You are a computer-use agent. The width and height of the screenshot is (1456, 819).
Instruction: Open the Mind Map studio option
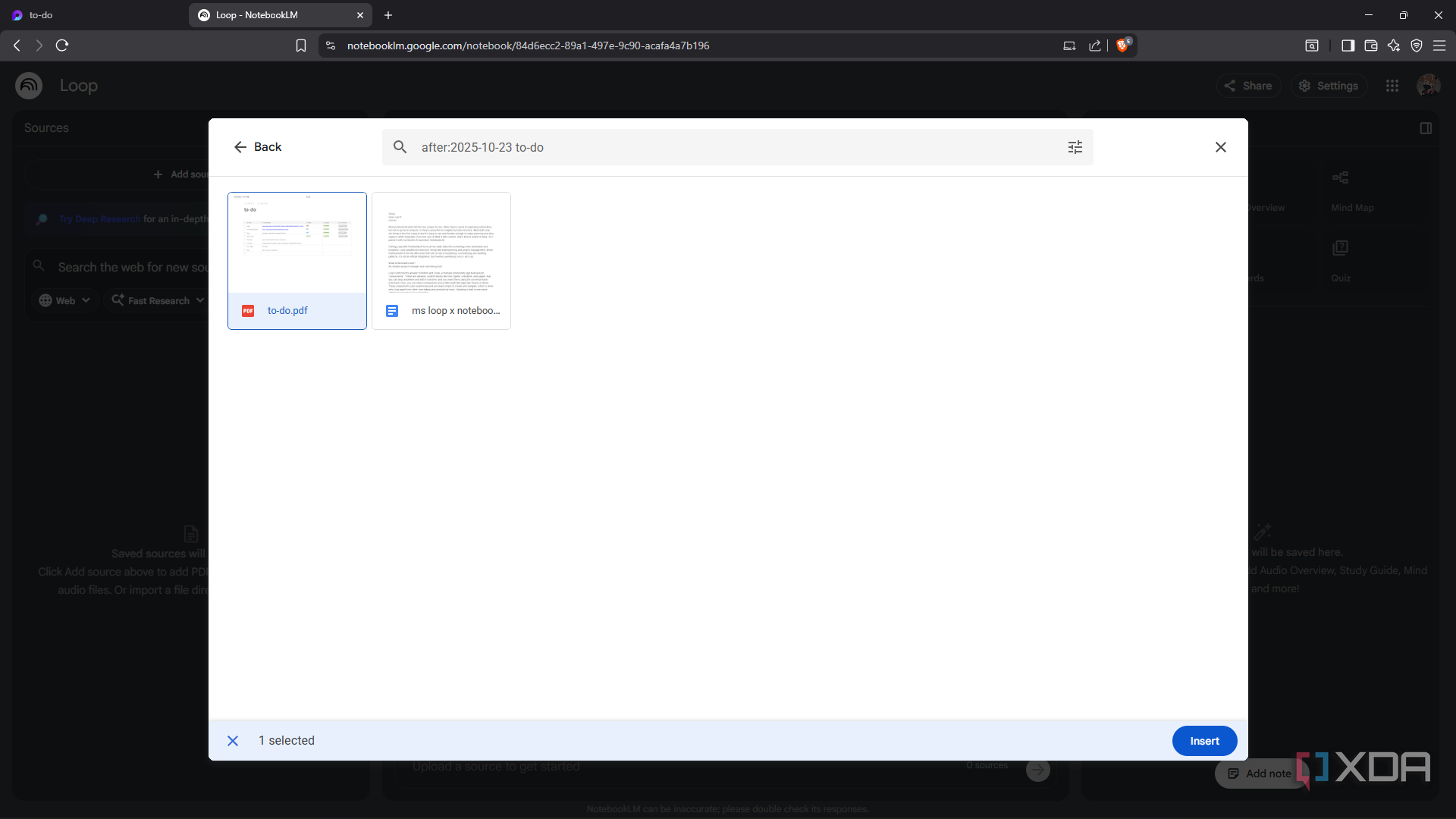pyautogui.click(x=1352, y=191)
